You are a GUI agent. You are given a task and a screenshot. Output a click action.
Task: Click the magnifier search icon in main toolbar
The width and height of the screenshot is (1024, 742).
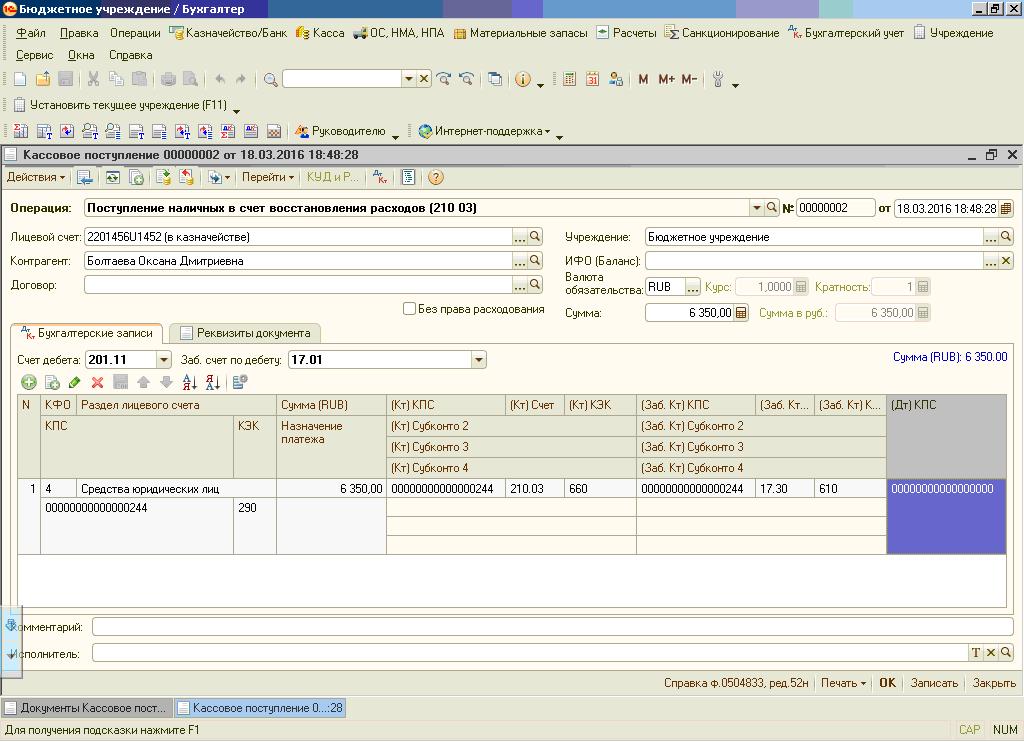click(x=270, y=80)
